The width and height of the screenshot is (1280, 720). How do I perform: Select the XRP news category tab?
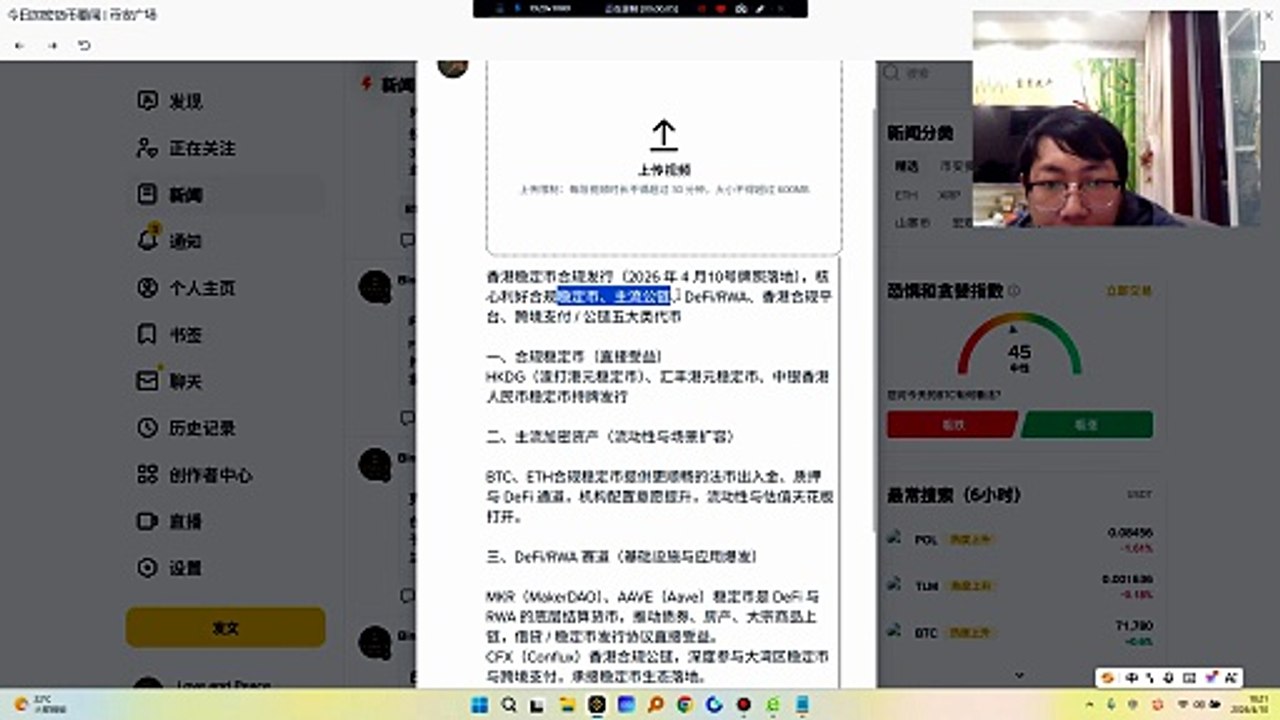click(x=949, y=195)
